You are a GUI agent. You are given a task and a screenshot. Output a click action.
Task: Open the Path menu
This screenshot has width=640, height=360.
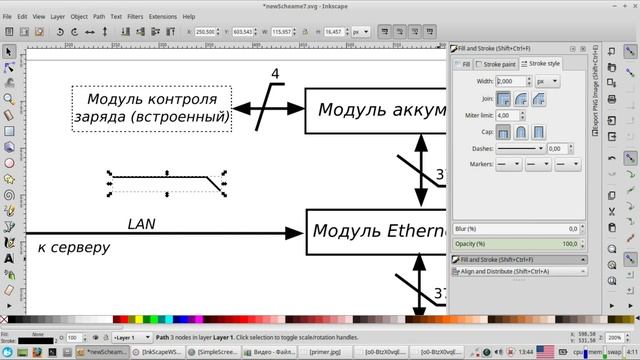pyautogui.click(x=99, y=17)
